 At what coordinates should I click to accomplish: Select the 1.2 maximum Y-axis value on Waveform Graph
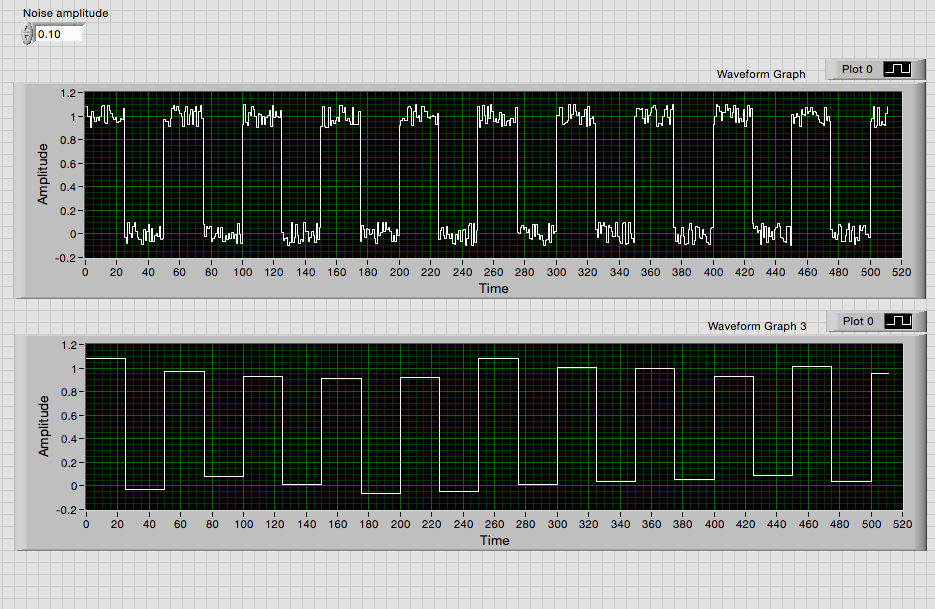(69, 93)
